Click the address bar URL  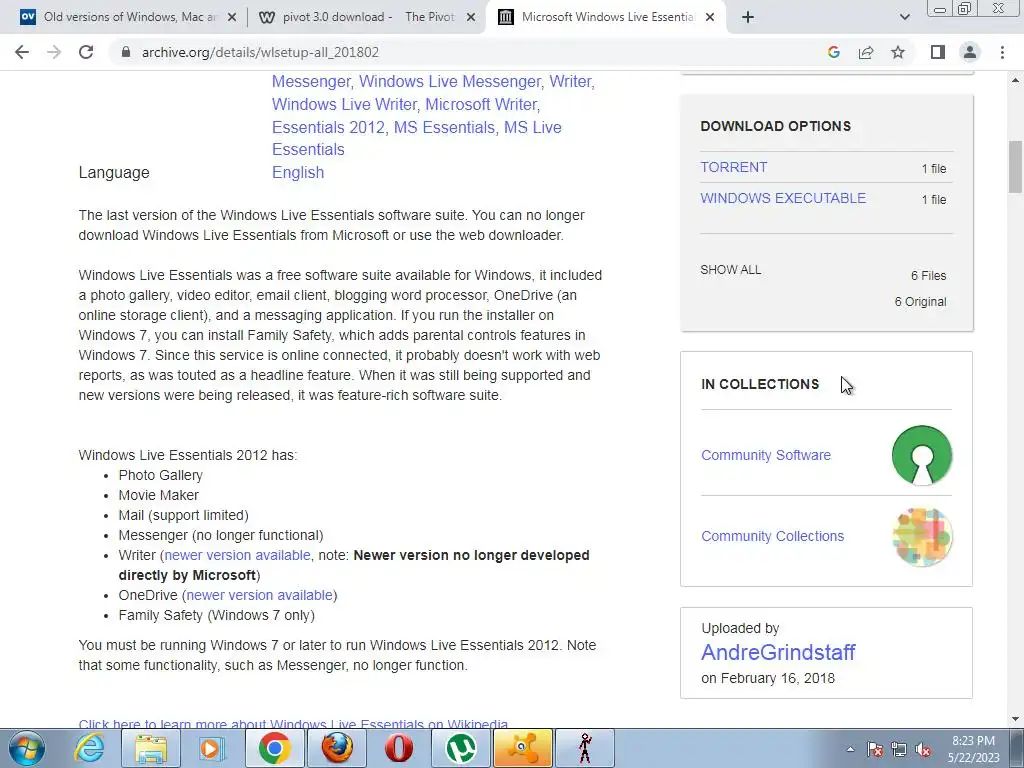coord(260,52)
